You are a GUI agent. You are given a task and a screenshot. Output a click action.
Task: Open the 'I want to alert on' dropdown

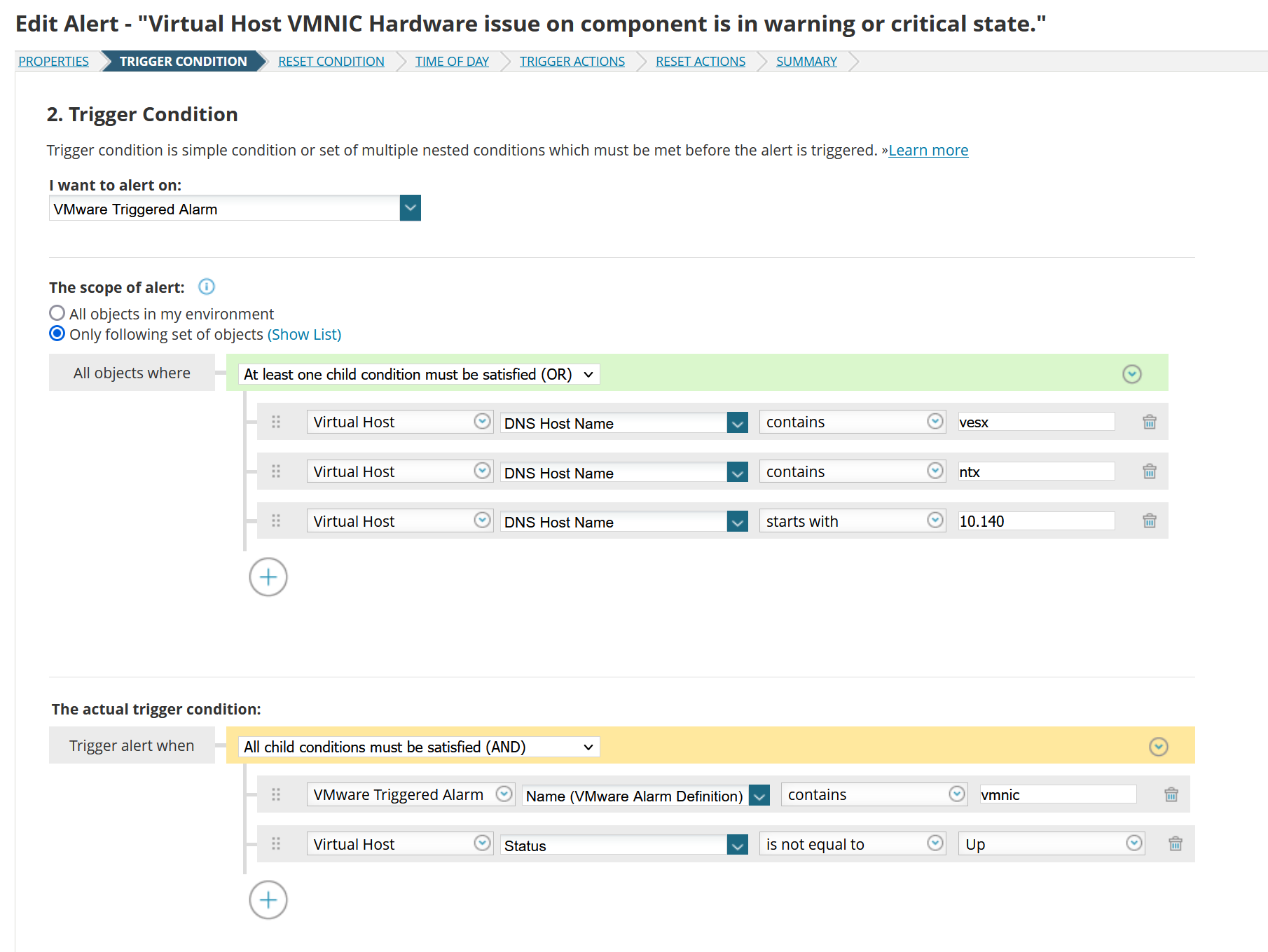(x=410, y=208)
